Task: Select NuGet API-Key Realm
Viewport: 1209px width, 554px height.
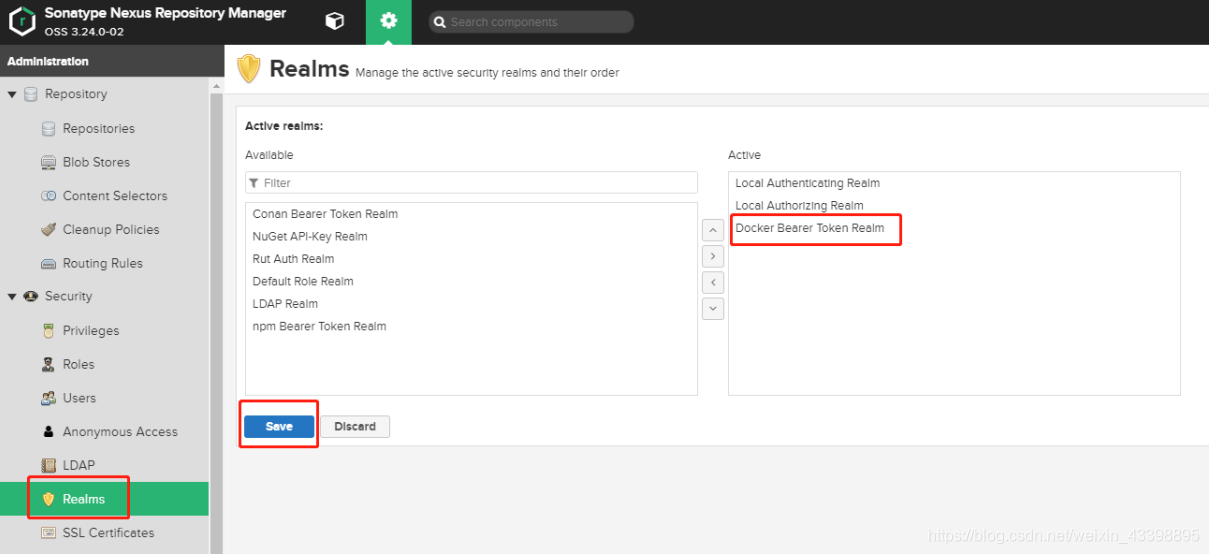Action: pos(310,237)
